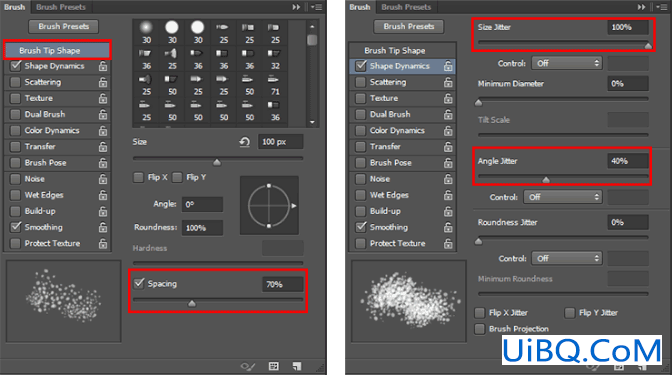The height and width of the screenshot is (375, 672).
Task: Lock Texture settings in left Brush panel
Action: [x=103, y=98]
